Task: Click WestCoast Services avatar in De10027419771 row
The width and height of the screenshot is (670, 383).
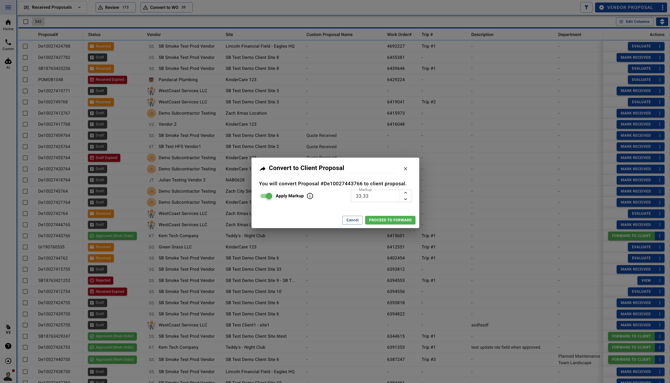Action: click(x=151, y=91)
